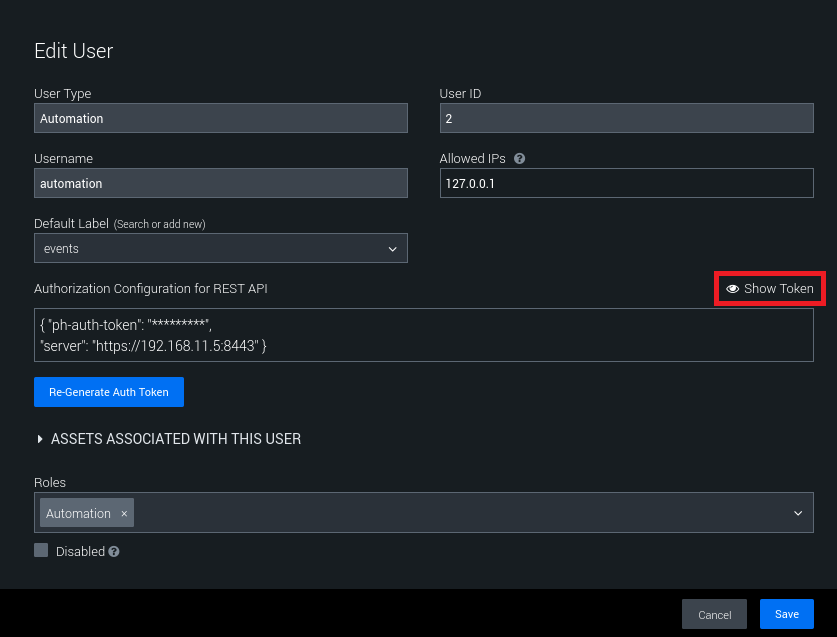Tick the Disabled checkbox
Screen dimensions: 837x637
tap(41, 550)
